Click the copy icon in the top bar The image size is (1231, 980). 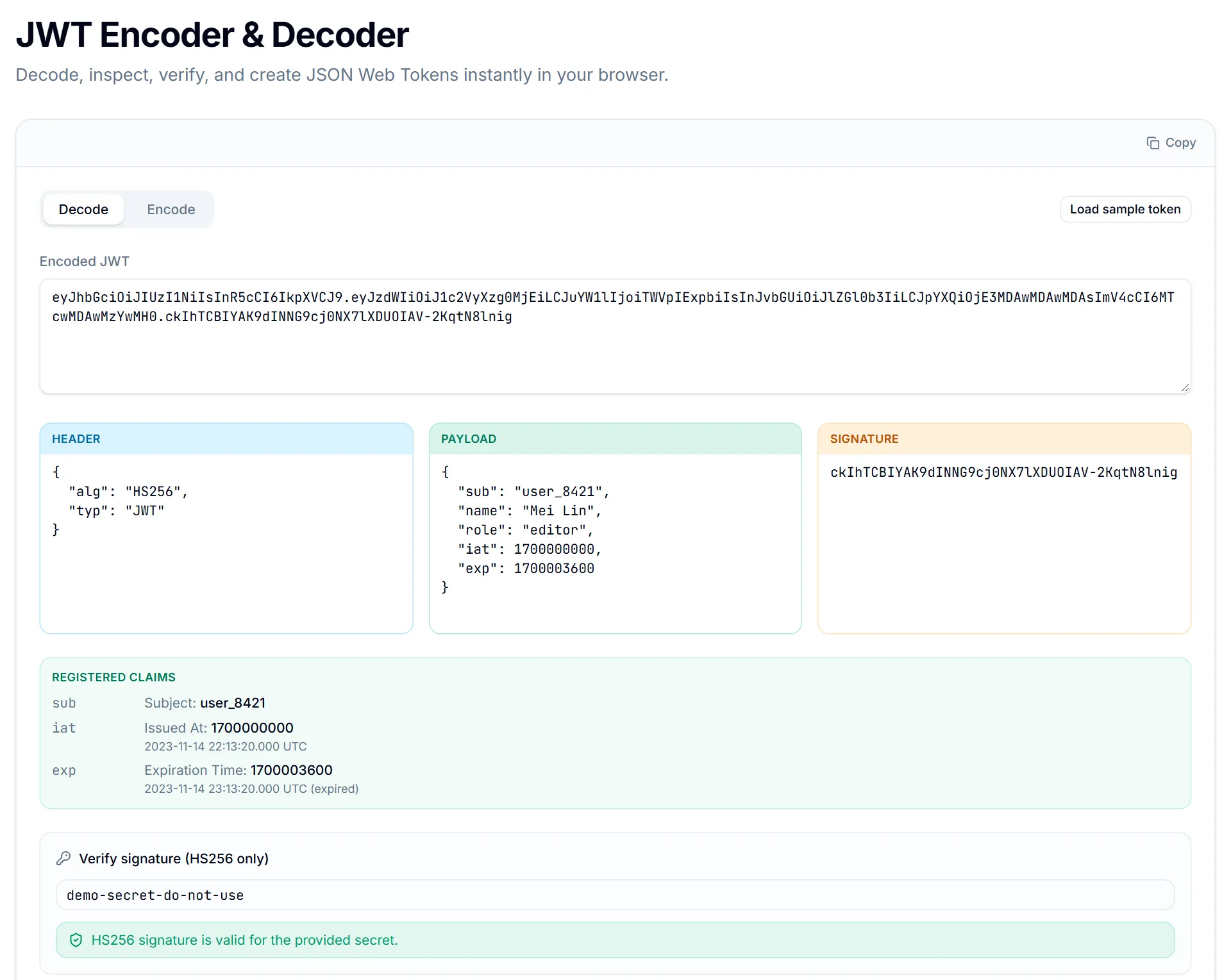[1153, 143]
